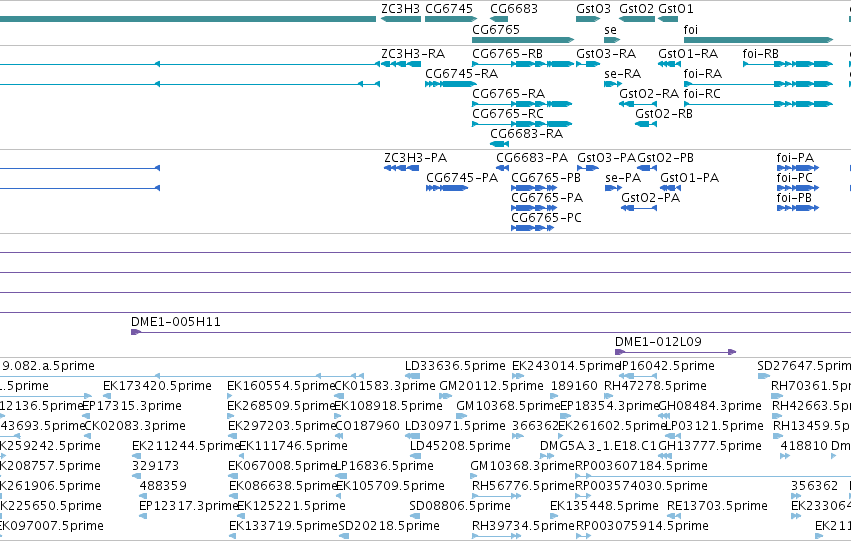Click protein CG6765-PA
This screenshot has height=541, width=851.
(547, 198)
